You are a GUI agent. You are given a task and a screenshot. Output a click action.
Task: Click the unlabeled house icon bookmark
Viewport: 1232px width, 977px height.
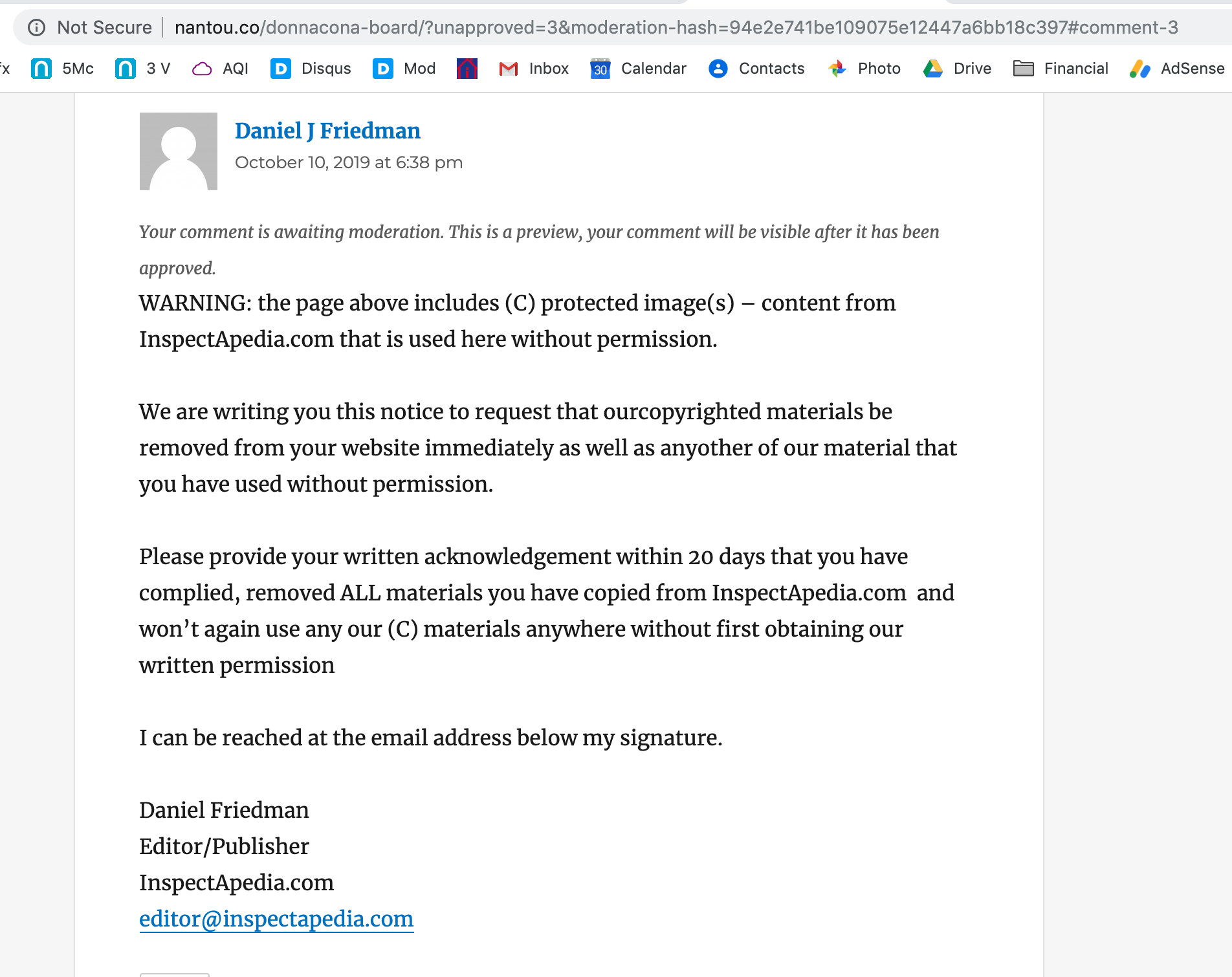tap(467, 69)
